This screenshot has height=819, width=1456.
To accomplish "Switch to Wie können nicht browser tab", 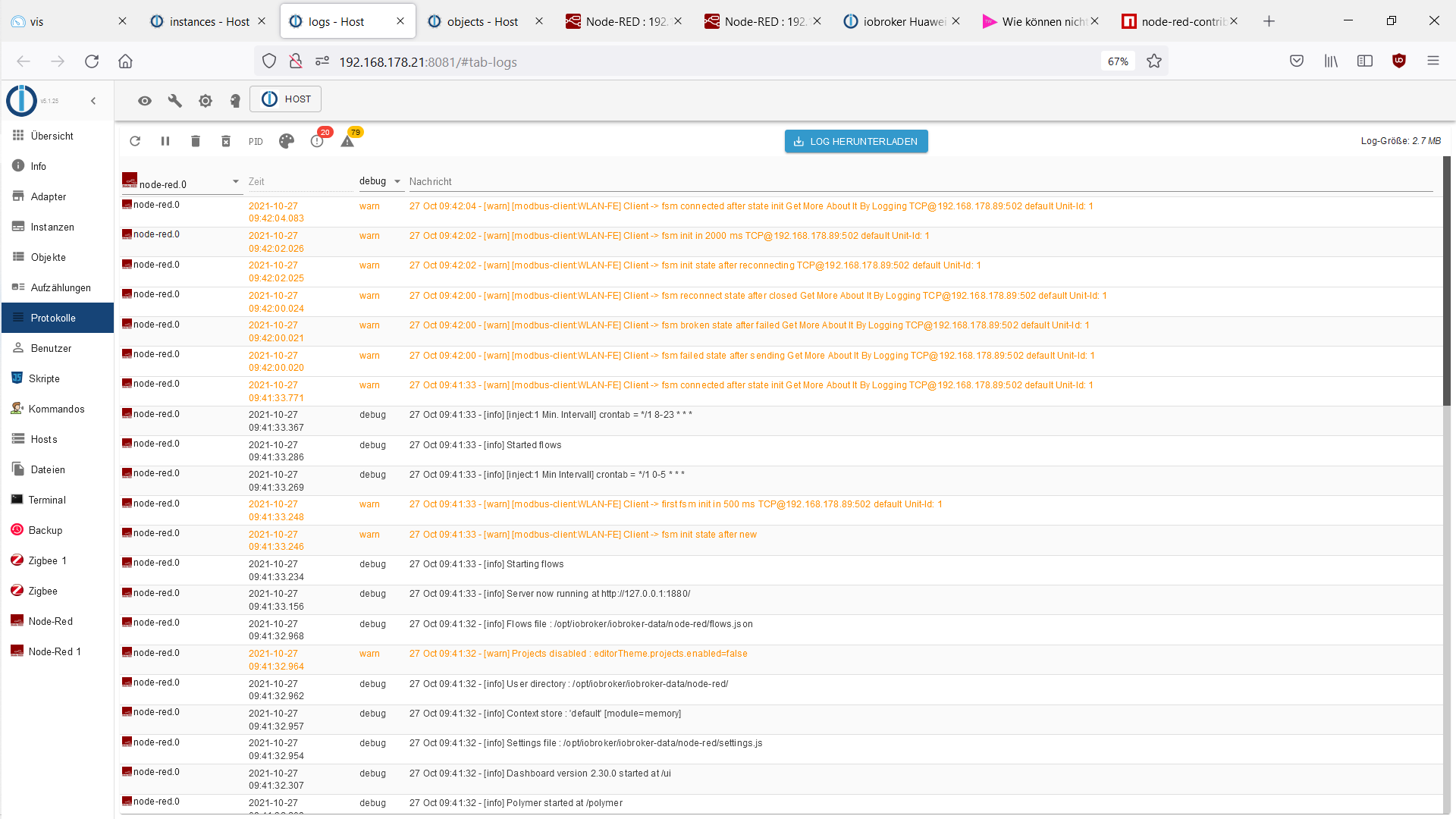I will [1041, 21].
